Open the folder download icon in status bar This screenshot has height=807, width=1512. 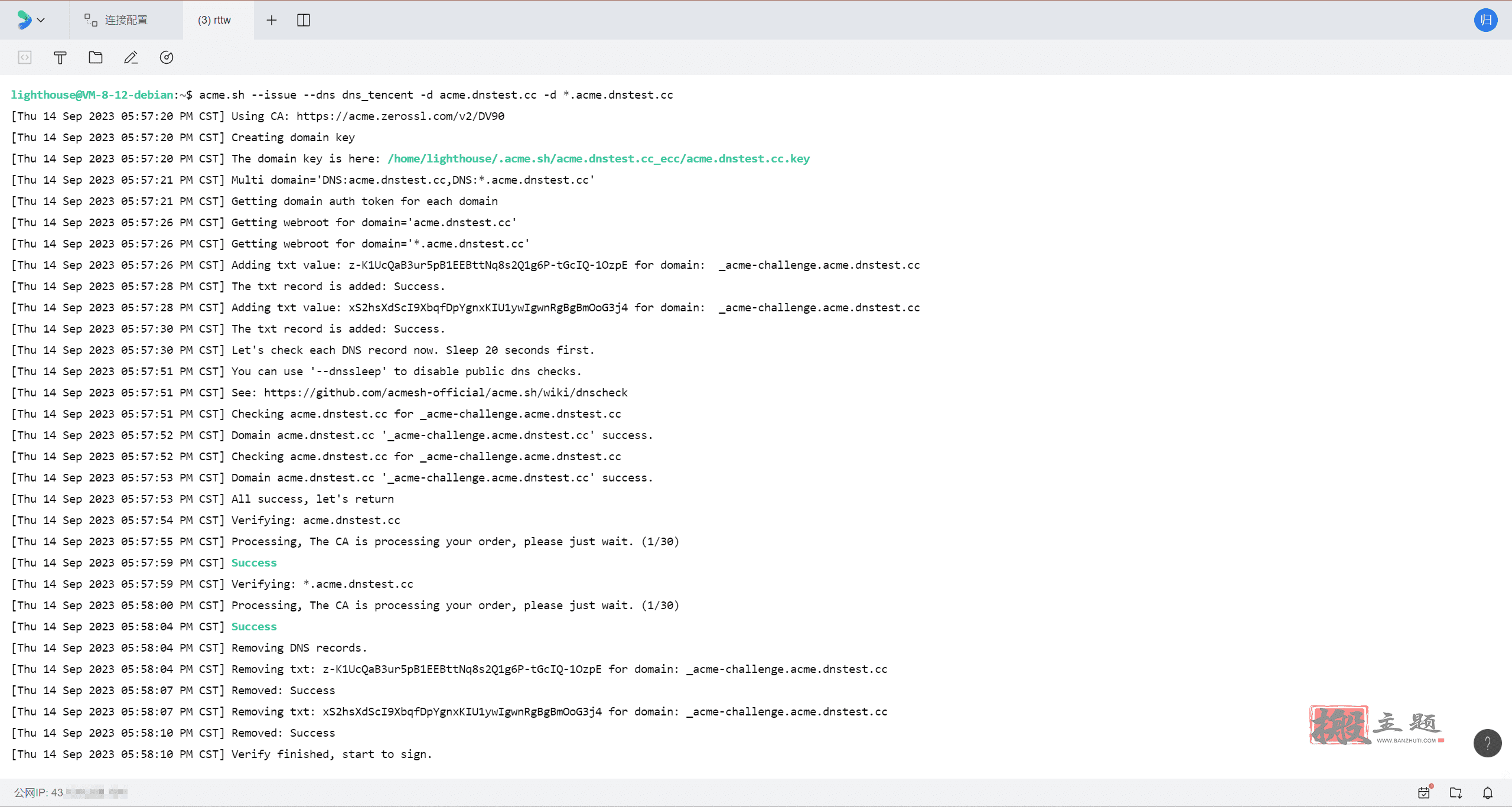click(x=1456, y=792)
